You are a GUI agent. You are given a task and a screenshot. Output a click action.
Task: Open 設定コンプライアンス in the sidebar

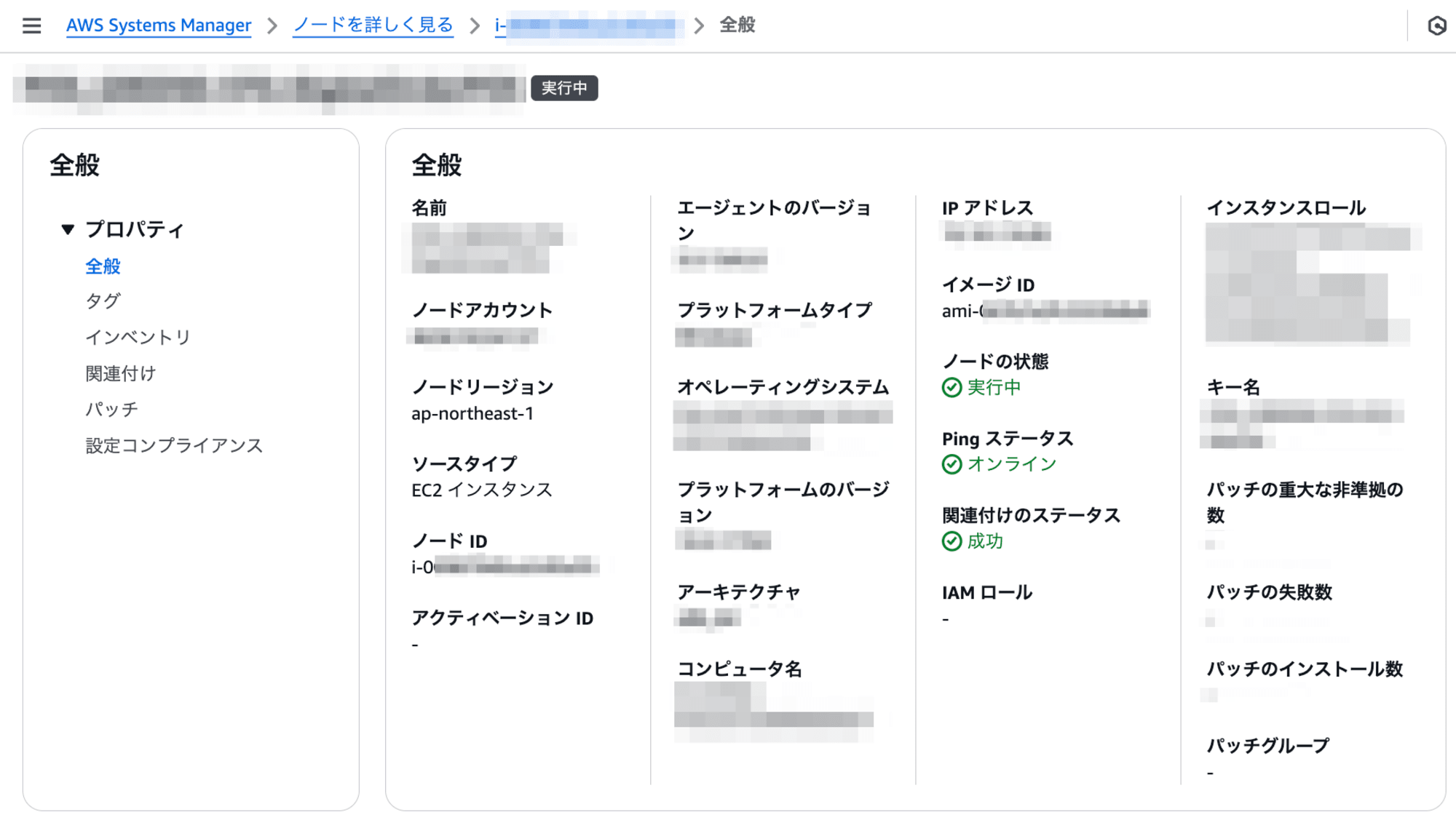click(x=173, y=445)
